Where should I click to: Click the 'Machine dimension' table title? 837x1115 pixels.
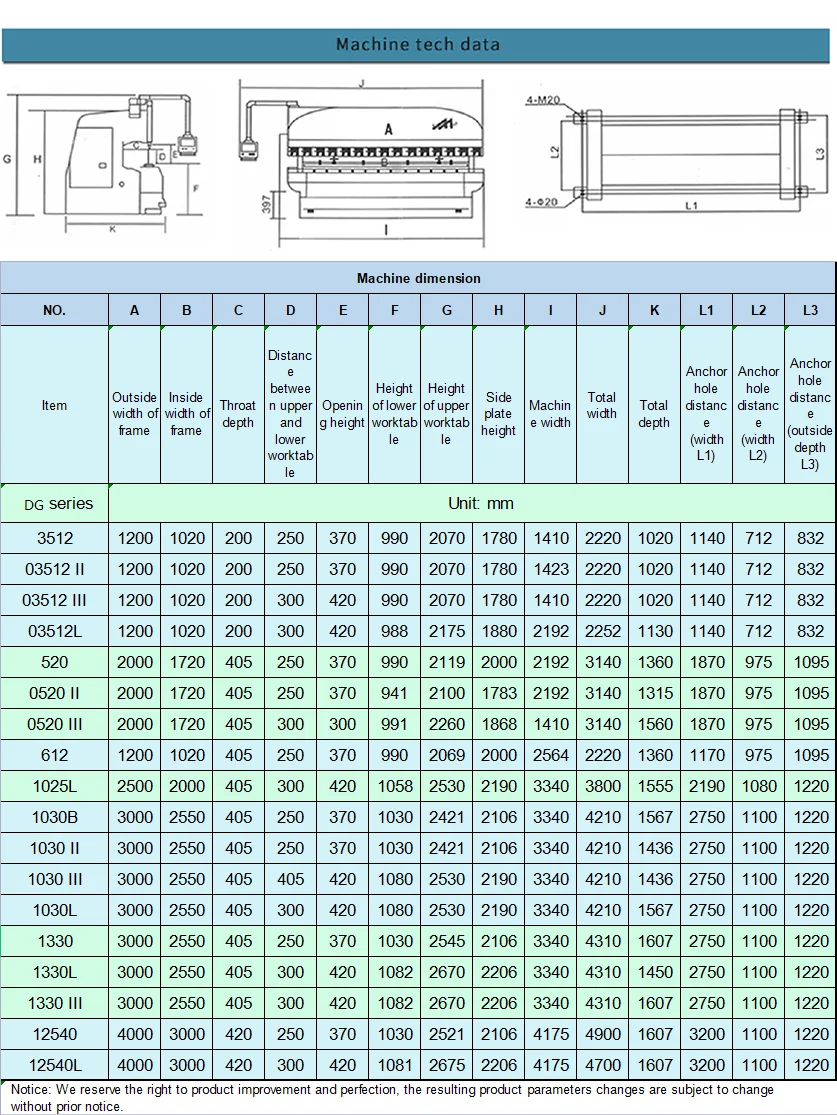click(x=418, y=278)
